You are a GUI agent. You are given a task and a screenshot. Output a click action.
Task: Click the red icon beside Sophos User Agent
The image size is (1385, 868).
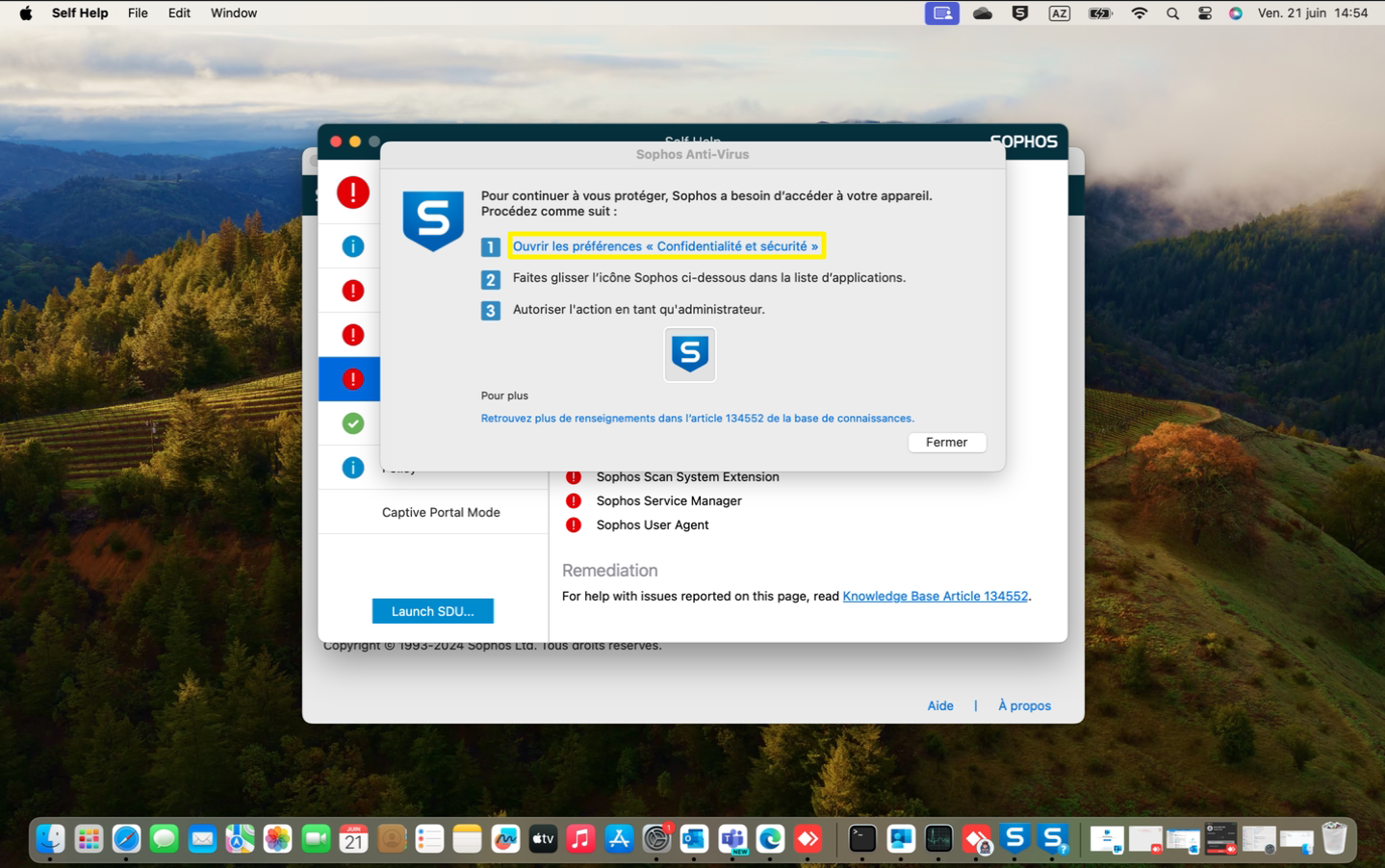pos(574,525)
